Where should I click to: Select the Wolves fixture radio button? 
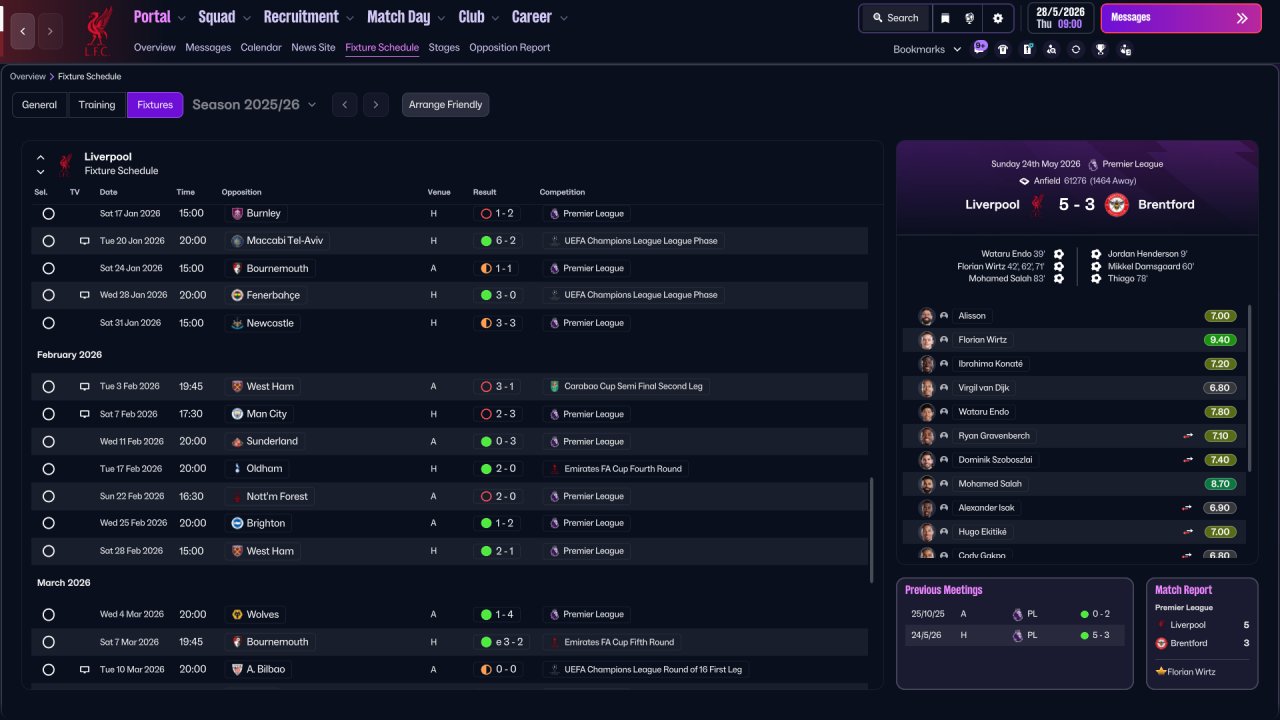click(48, 614)
